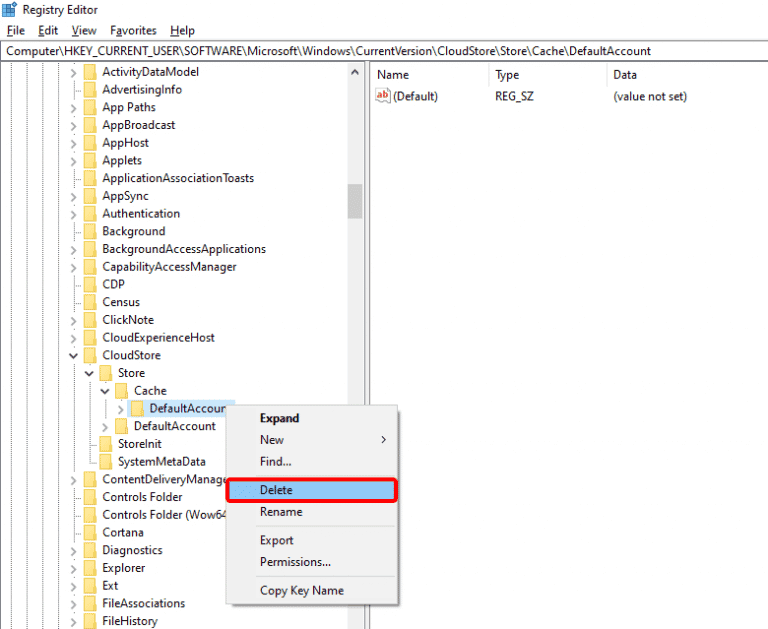Click the ClickNote folder icon

click(x=90, y=320)
